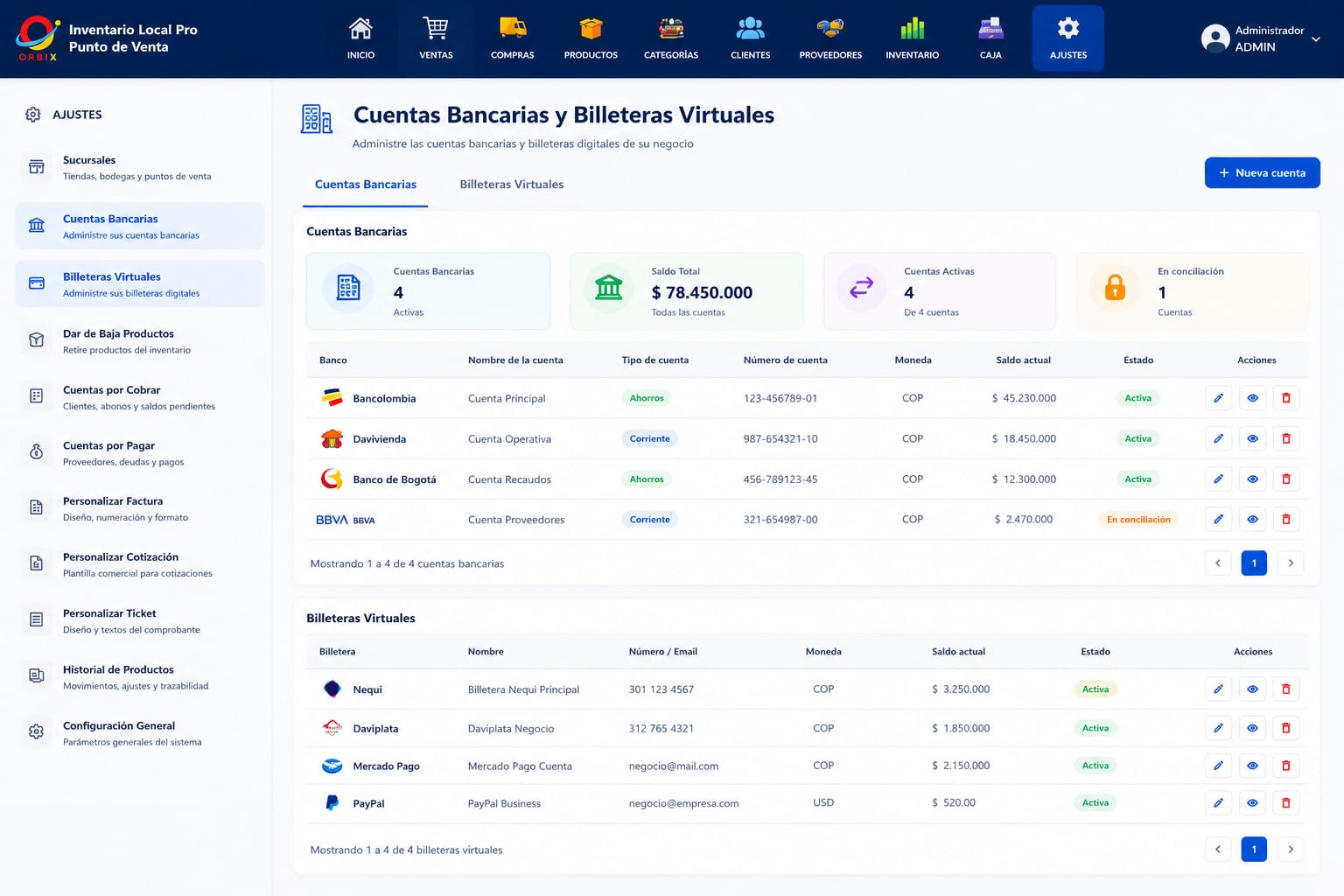Select the Inventario bar chart icon

click(x=912, y=28)
